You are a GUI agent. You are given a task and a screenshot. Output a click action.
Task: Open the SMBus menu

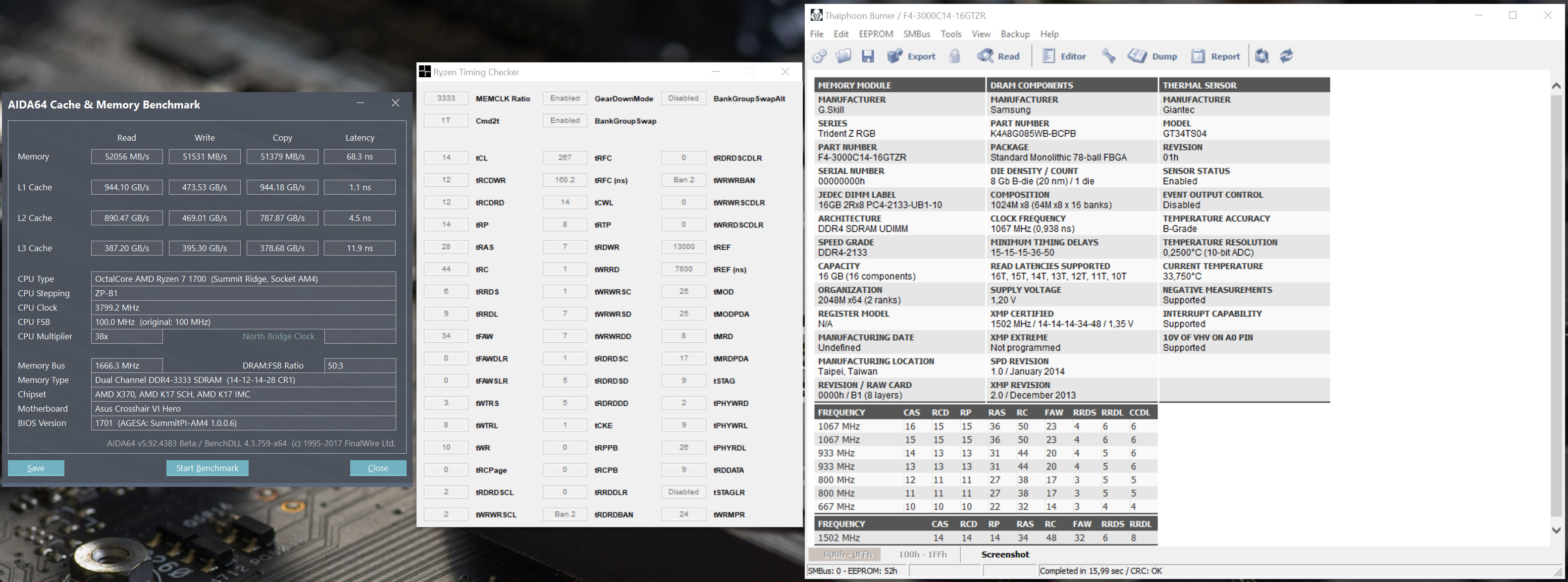tap(916, 34)
